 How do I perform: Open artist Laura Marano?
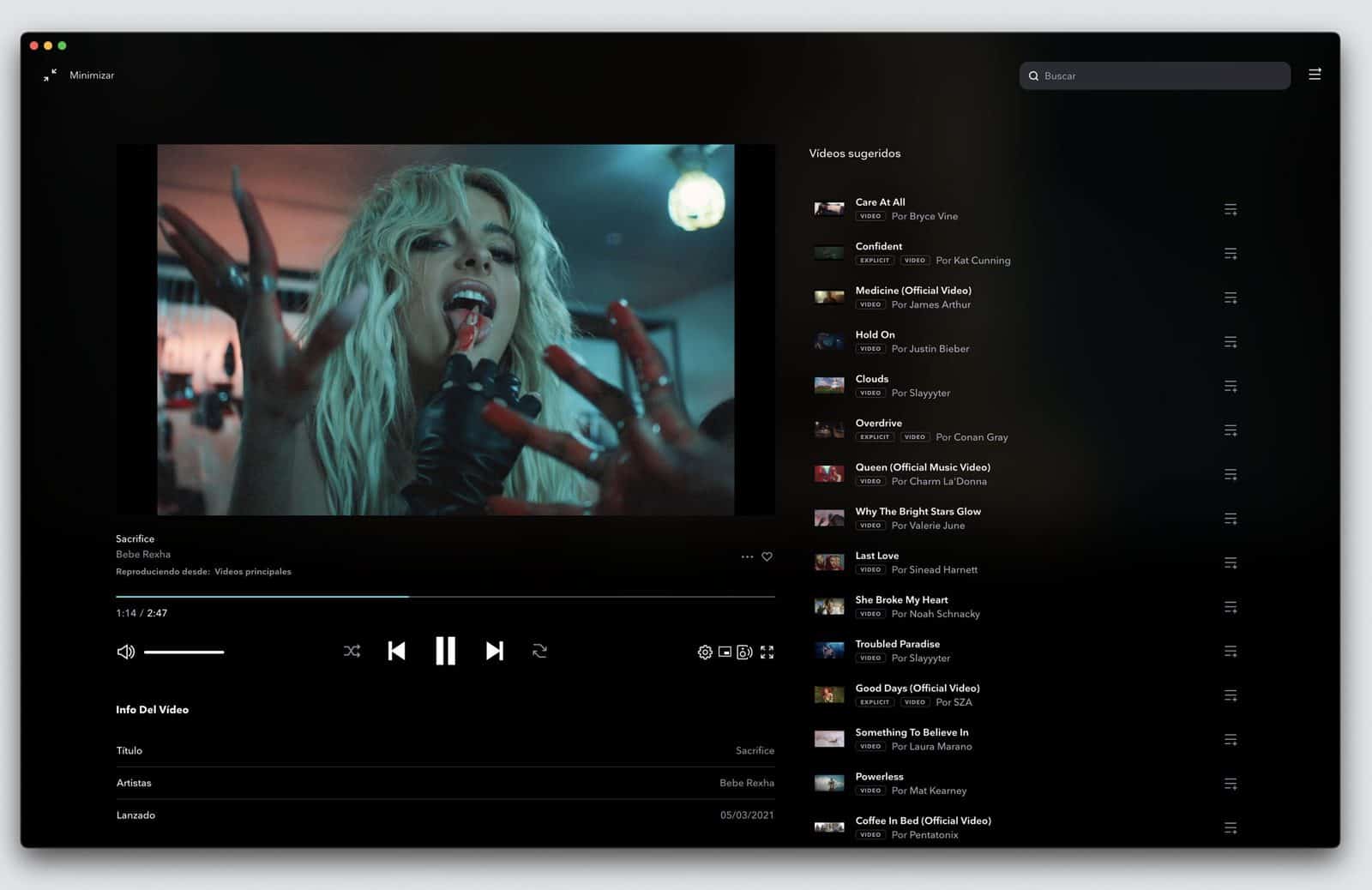point(941,747)
